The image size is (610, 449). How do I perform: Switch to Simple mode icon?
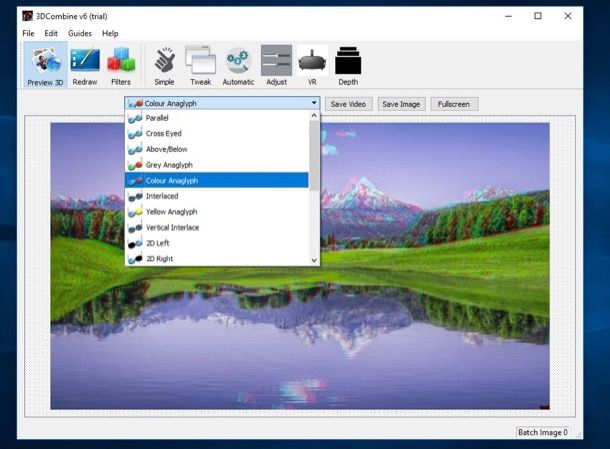[x=165, y=60]
